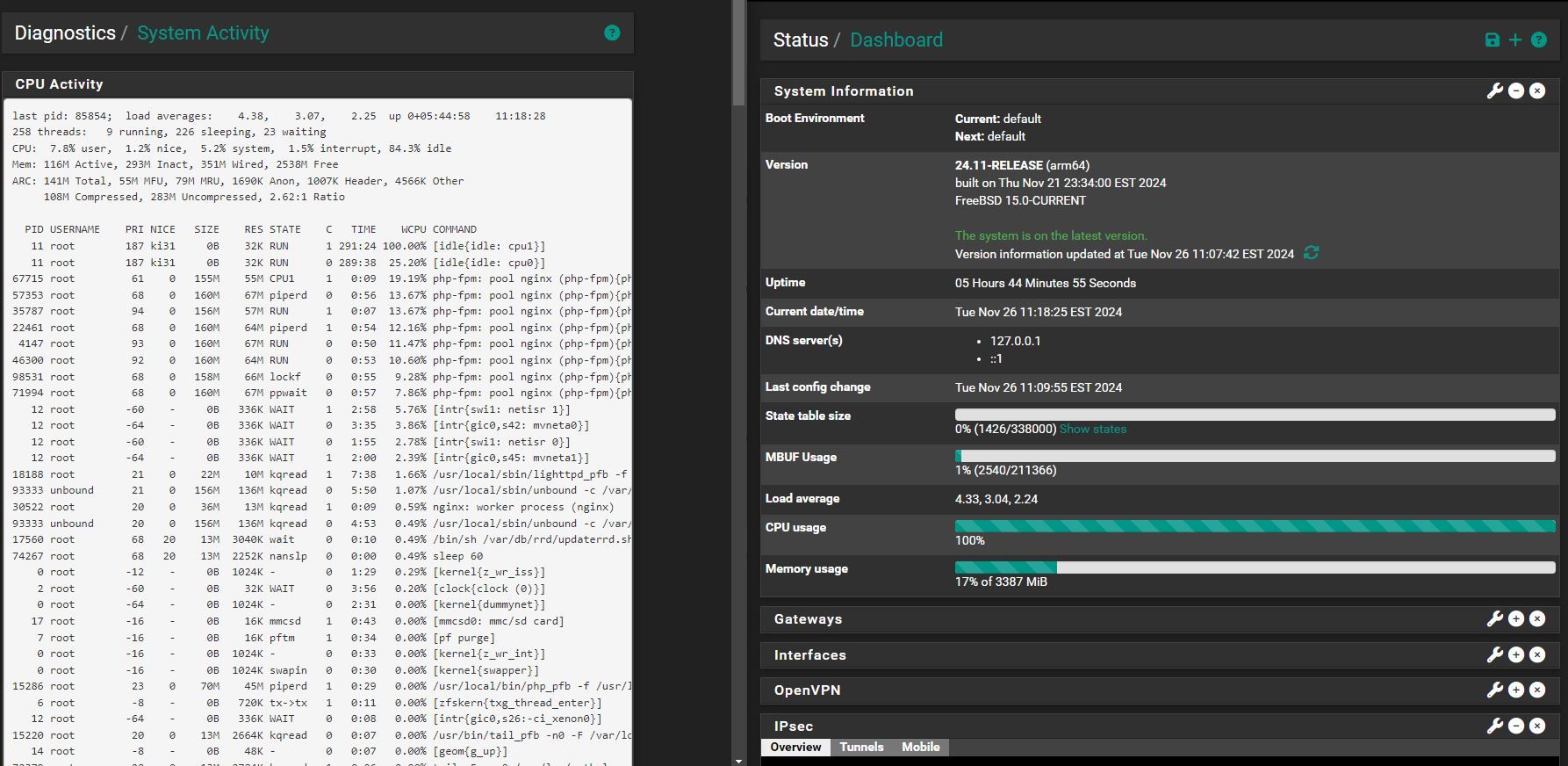
Task: Add a widget using the Dashboard plus icon
Action: 1515,40
